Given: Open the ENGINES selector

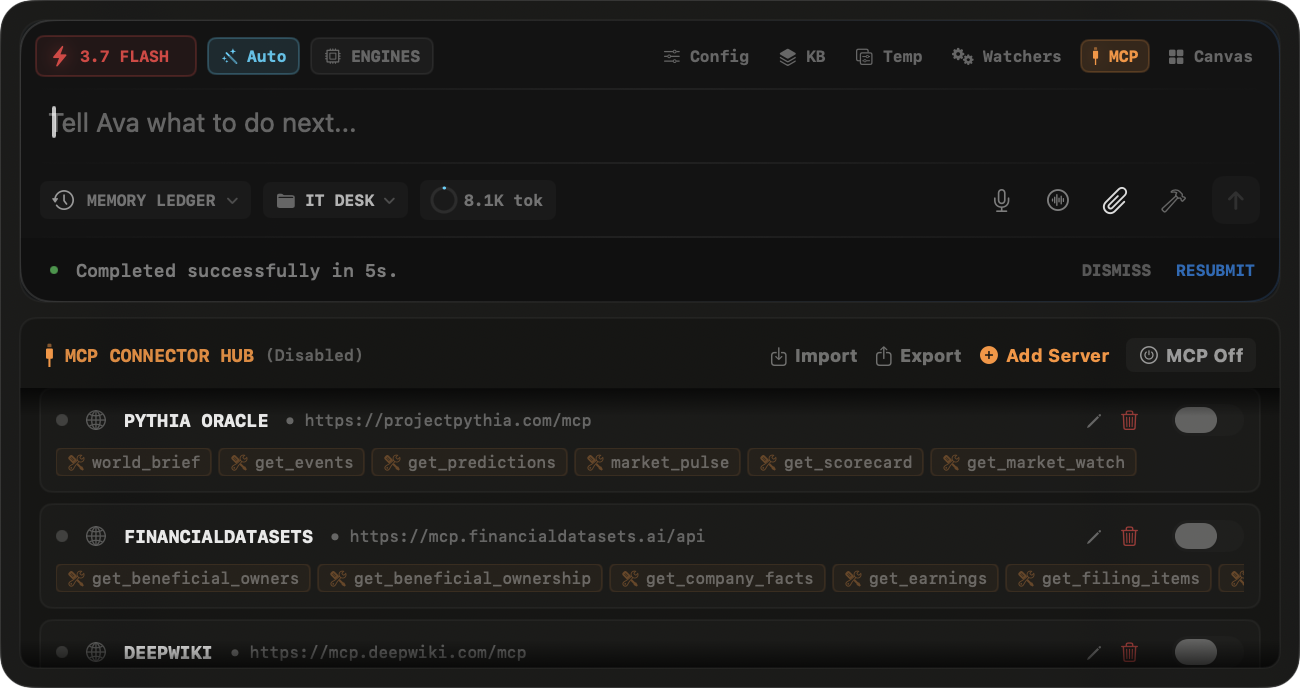Looking at the screenshot, I should tap(372, 56).
